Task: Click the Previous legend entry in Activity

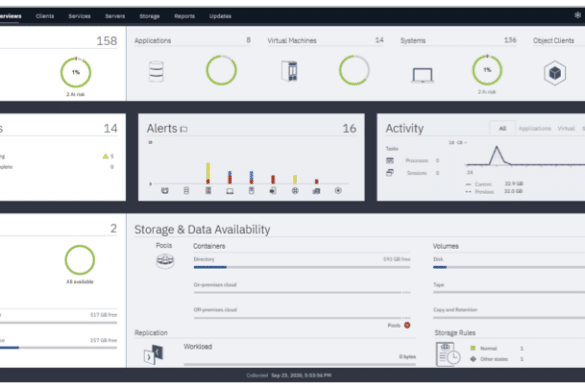Action: coord(494,191)
